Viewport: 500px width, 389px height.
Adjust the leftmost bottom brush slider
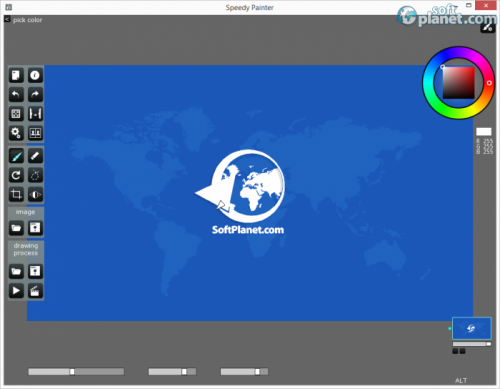(76, 371)
